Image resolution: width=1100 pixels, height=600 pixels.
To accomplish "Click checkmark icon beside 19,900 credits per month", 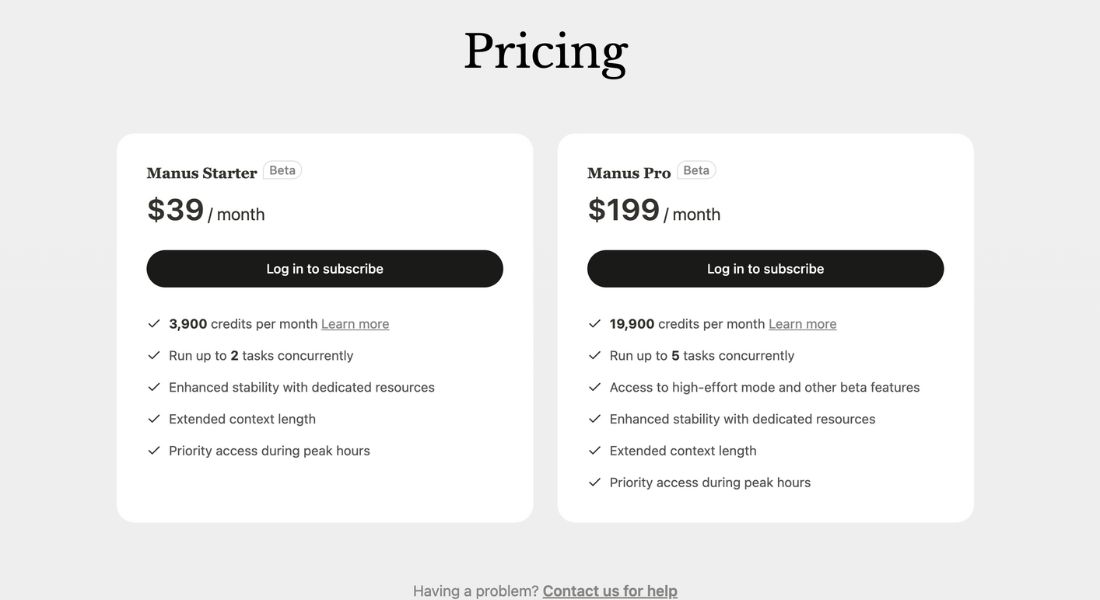I will [594, 324].
